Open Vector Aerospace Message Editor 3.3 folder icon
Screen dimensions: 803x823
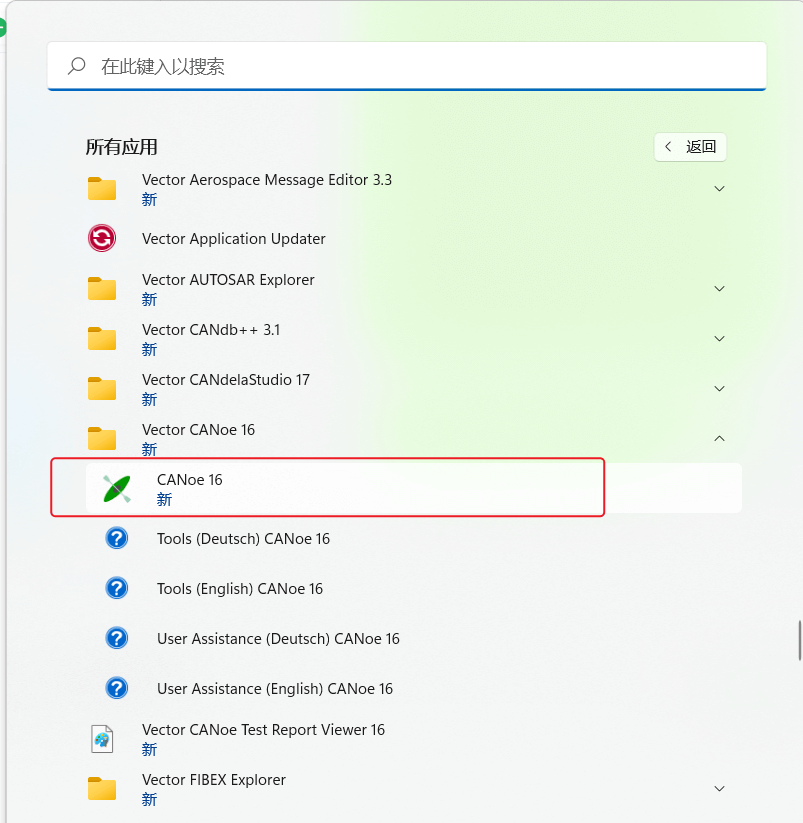click(102, 188)
